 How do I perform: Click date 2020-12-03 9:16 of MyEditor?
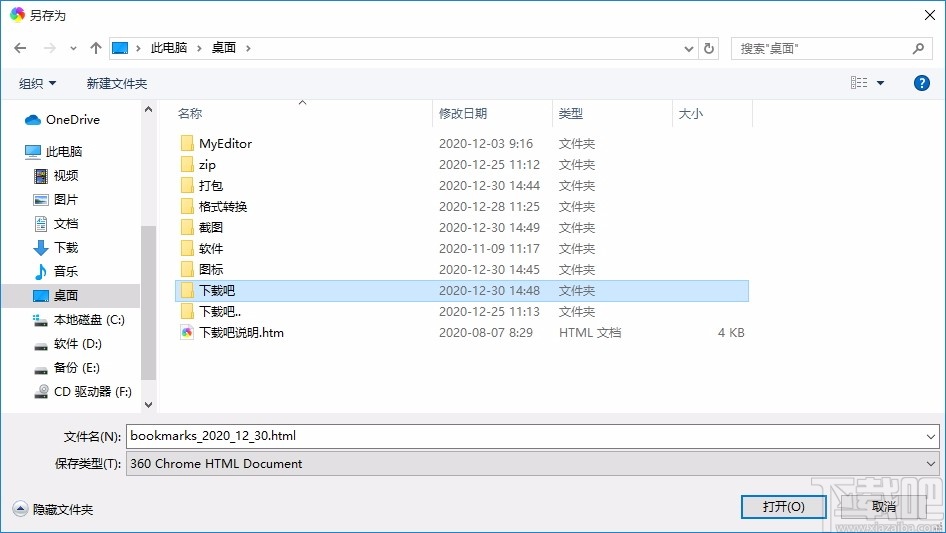coord(486,144)
